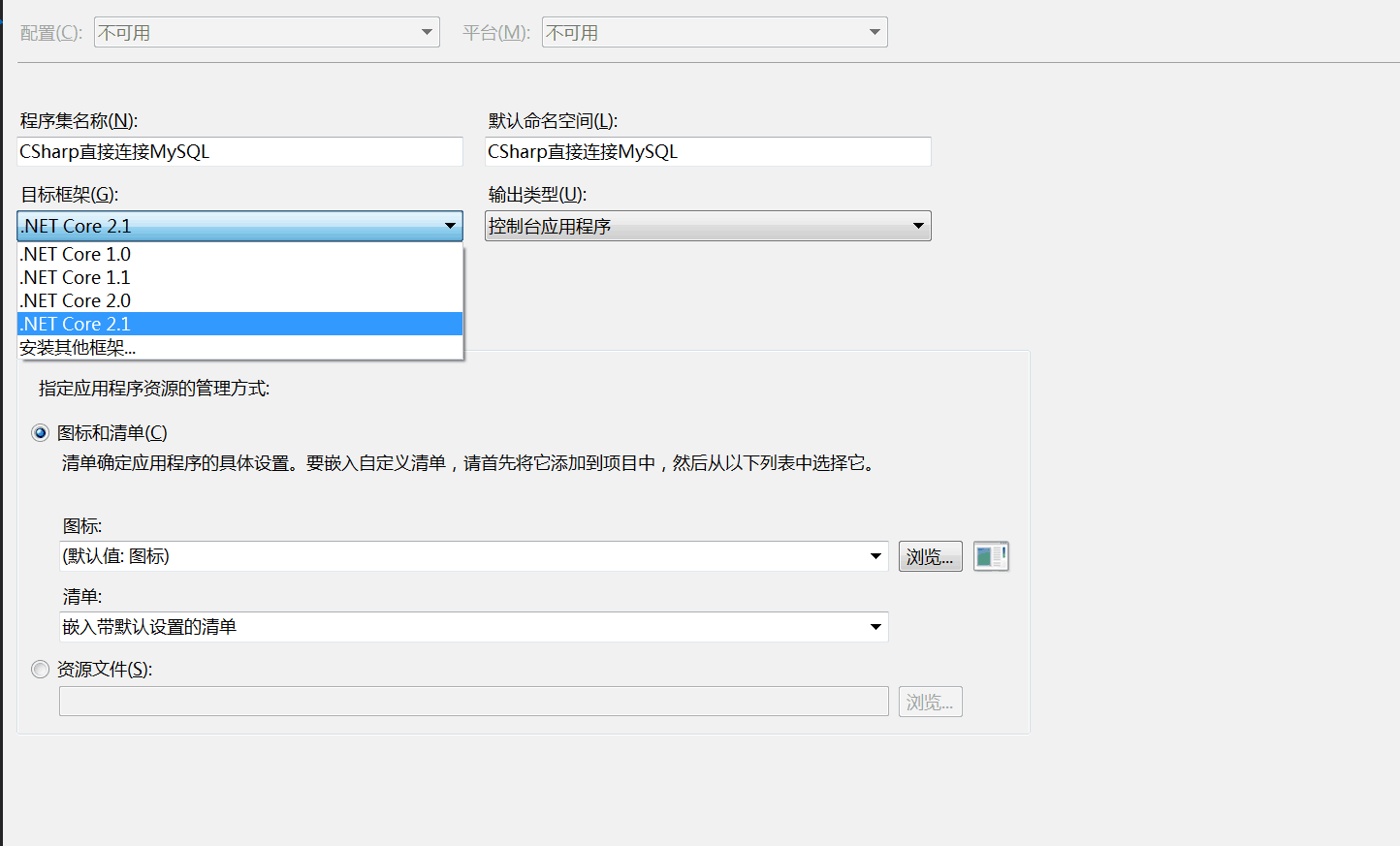Open the 清单 embedded manifest dropdown

point(474,627)
